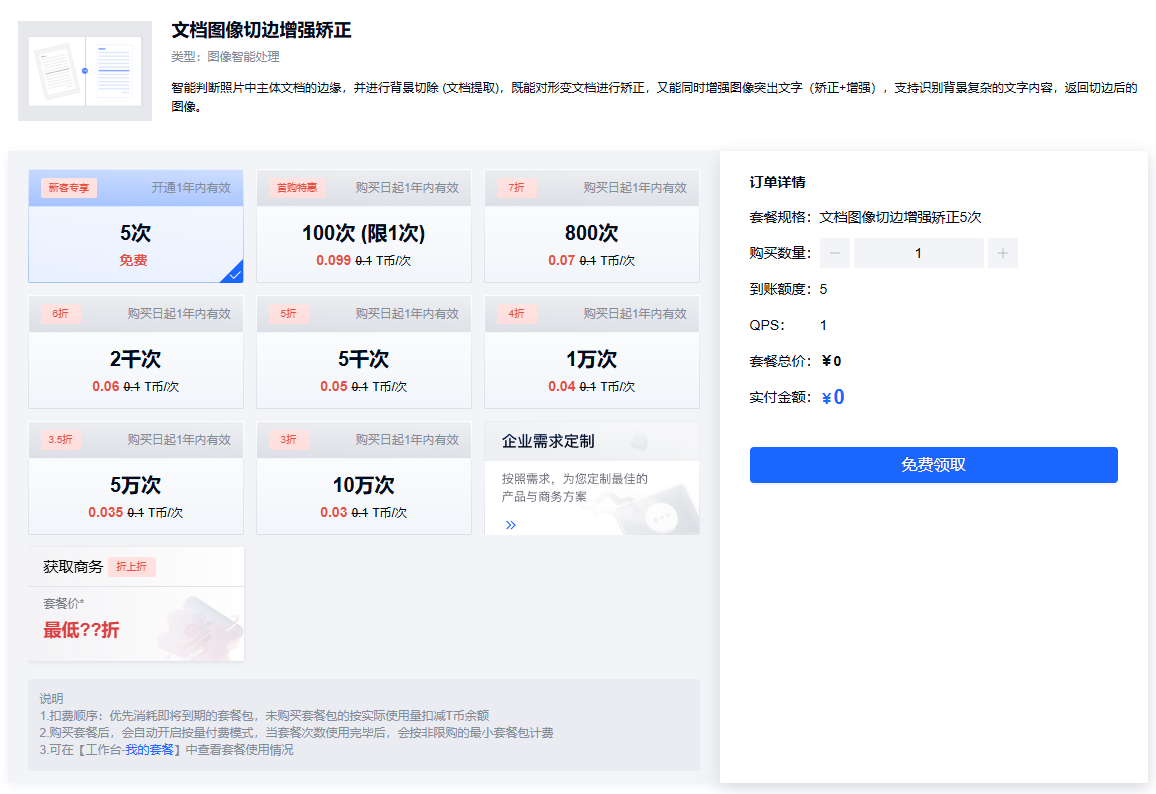Click the document product thumbnail image
This screenshot has height=794, width=1156.
pyautogui.click(x=84, y=70)
